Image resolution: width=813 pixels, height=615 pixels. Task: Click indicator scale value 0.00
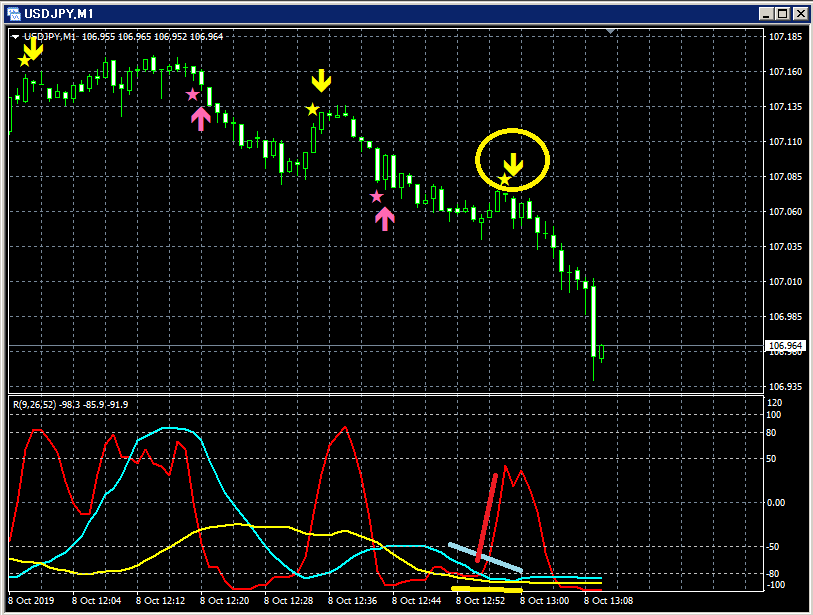pos(776,502)
